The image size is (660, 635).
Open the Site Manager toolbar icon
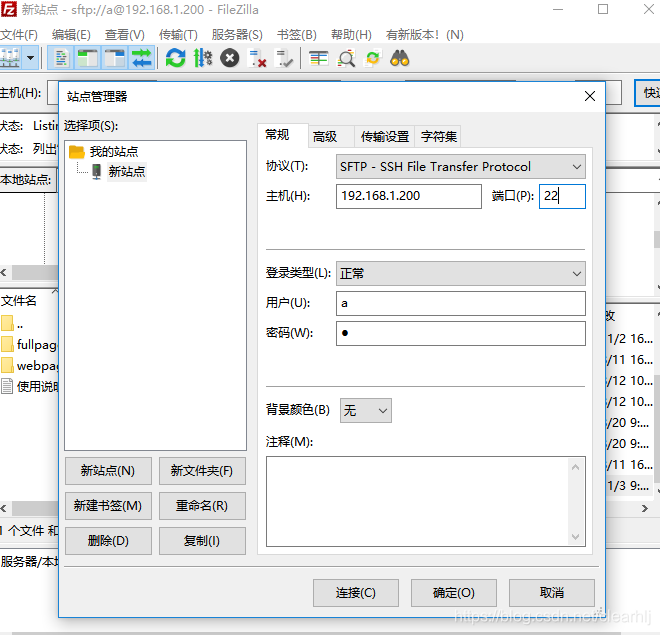[10, 58]
